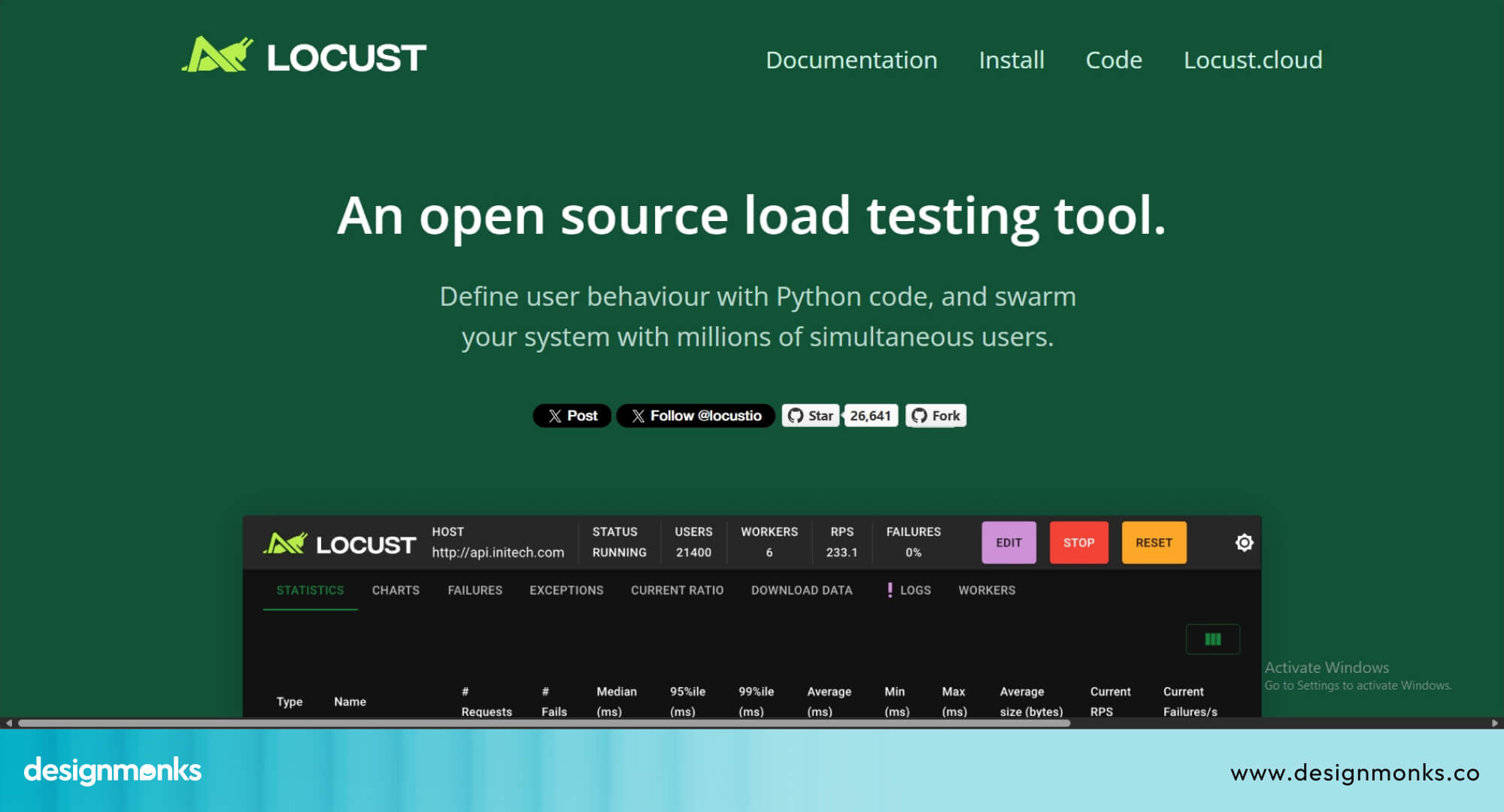Open the EXCEPTIONS tab
Screen dimensions: 1504x812
[566, 590]
